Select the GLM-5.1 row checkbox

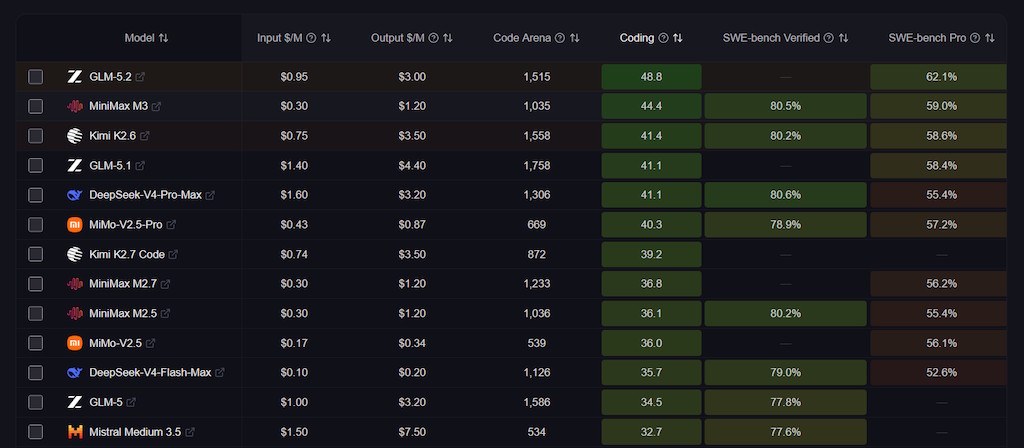35,165
